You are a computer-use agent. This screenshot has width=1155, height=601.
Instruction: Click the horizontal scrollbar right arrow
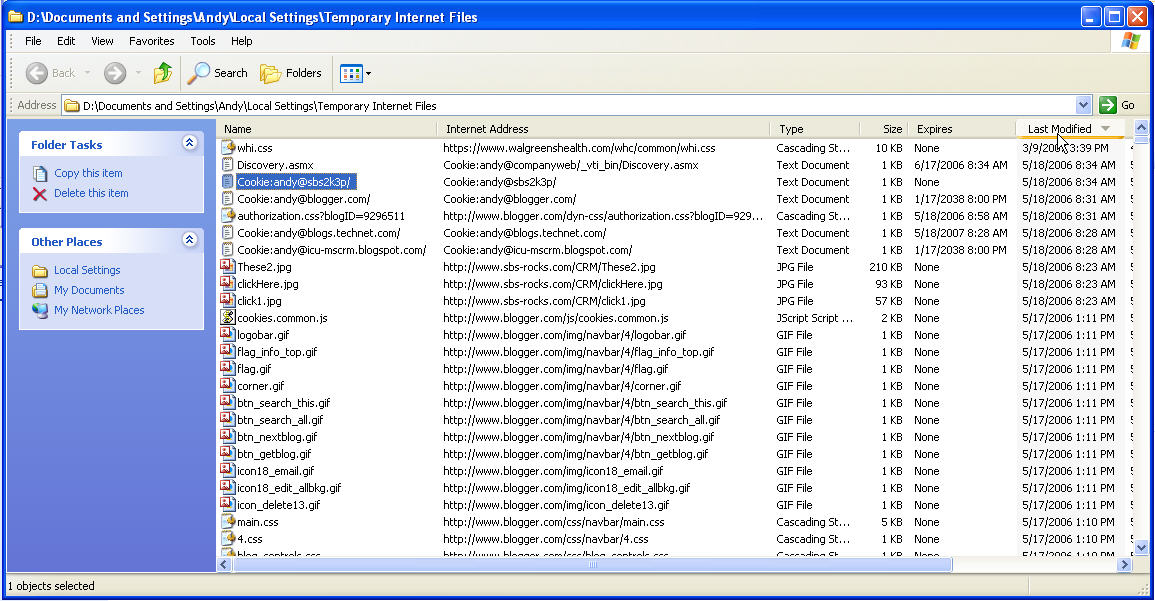(1123, 565)
